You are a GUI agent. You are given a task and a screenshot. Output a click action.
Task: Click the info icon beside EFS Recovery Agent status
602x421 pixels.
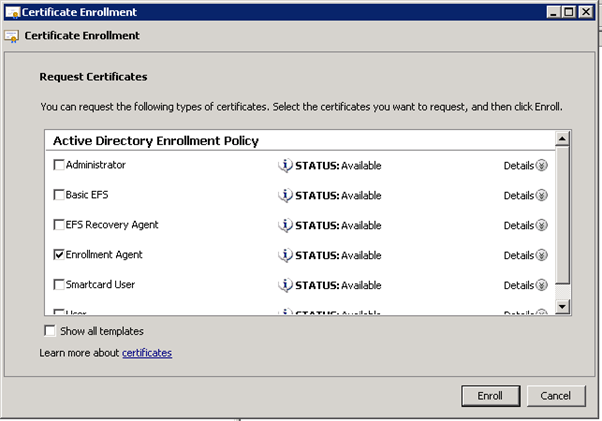pyautogui.click(x=284, y=226)
